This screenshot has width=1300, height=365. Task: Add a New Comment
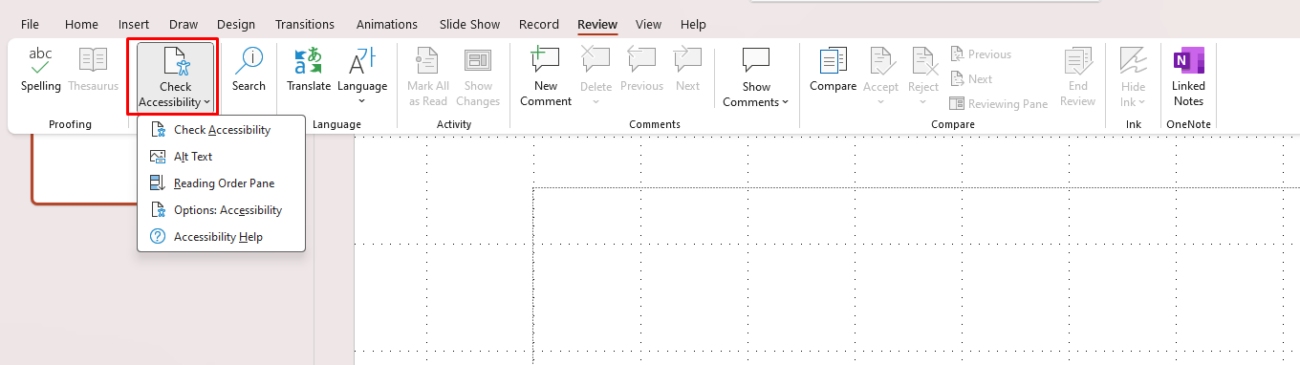tap(546, 77)
